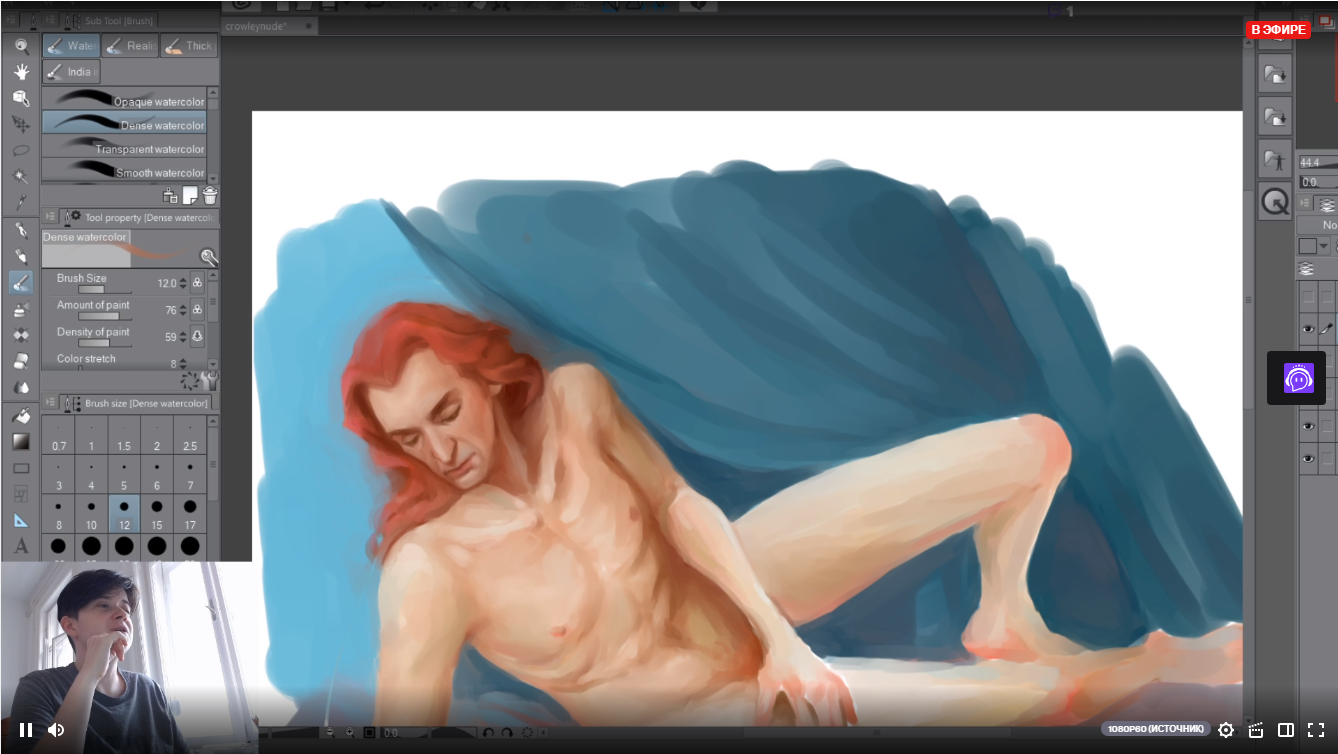The height and width of the screenshot is (754, 1338).
Task: Open Tool property panel menu icon
Action: tap(51, 216)
